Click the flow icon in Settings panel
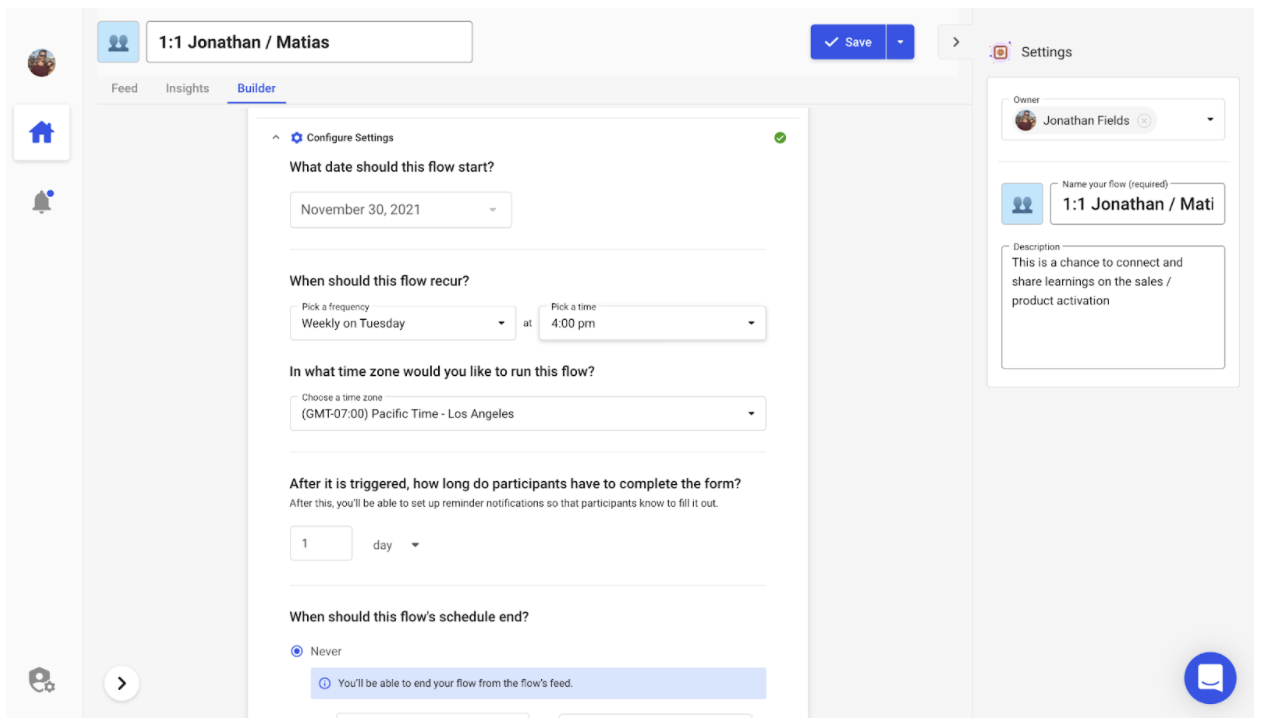The image size is (1262, 722). coord(1022,204)
